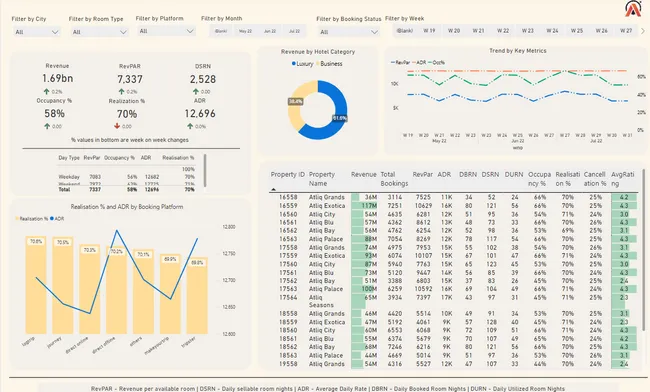
Task: Advance week slicer with right arrow
Action: [x=643, y=31]
